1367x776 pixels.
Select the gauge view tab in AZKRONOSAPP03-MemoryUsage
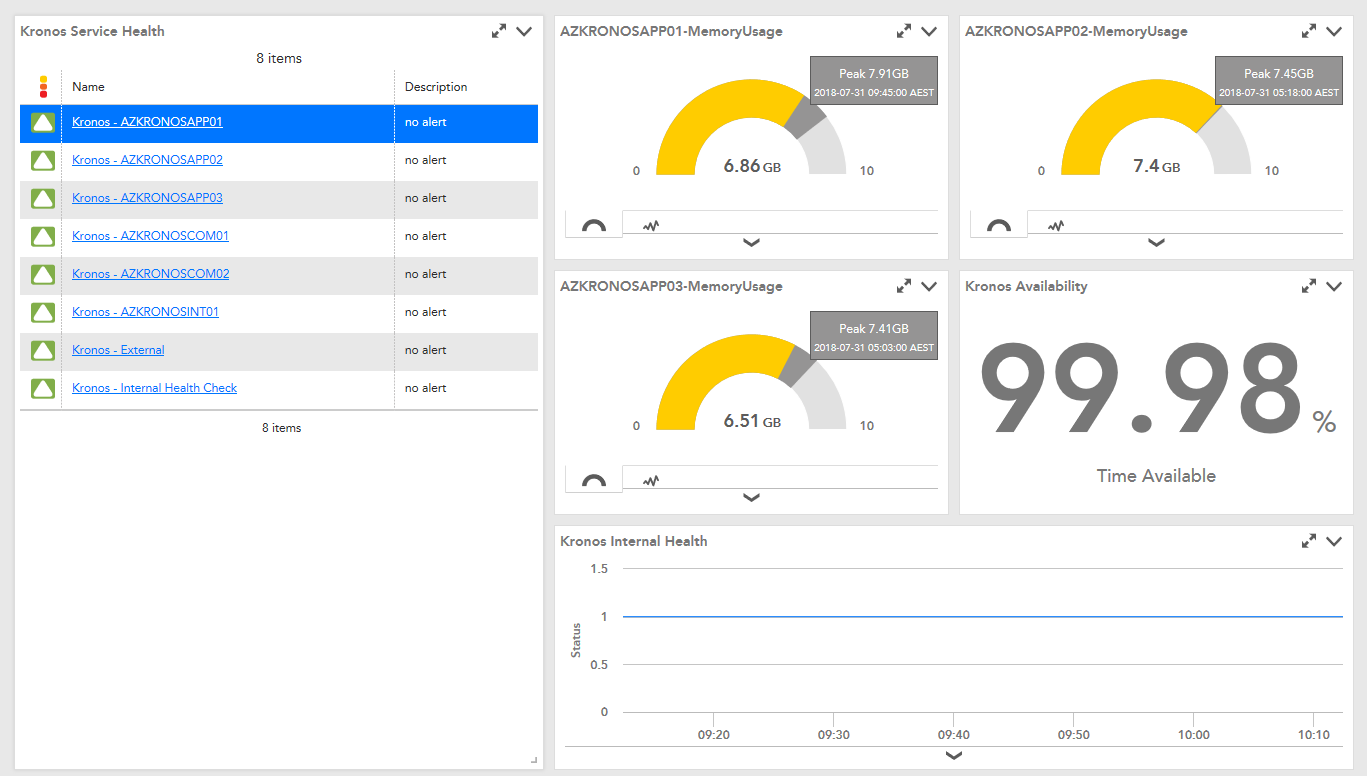tap(594, 480)
